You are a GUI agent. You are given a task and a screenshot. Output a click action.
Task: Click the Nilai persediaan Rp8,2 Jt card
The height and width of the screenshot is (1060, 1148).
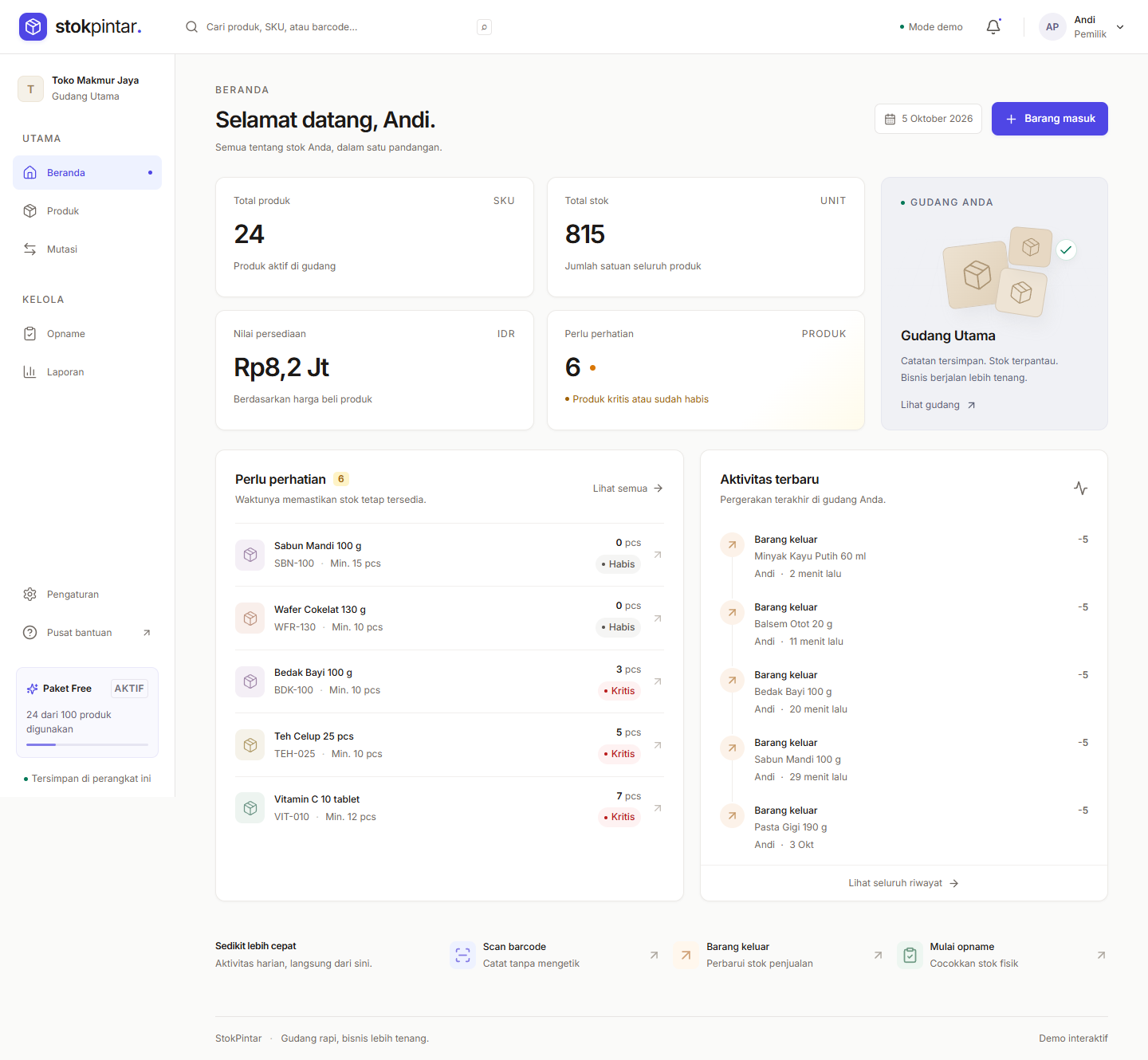coord(375,370)
